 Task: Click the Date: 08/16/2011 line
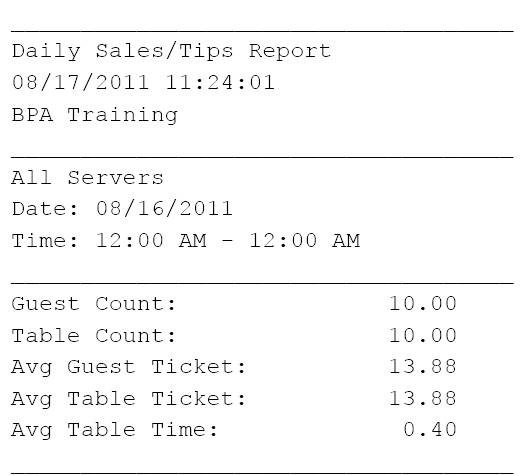(x=122, y=209)
